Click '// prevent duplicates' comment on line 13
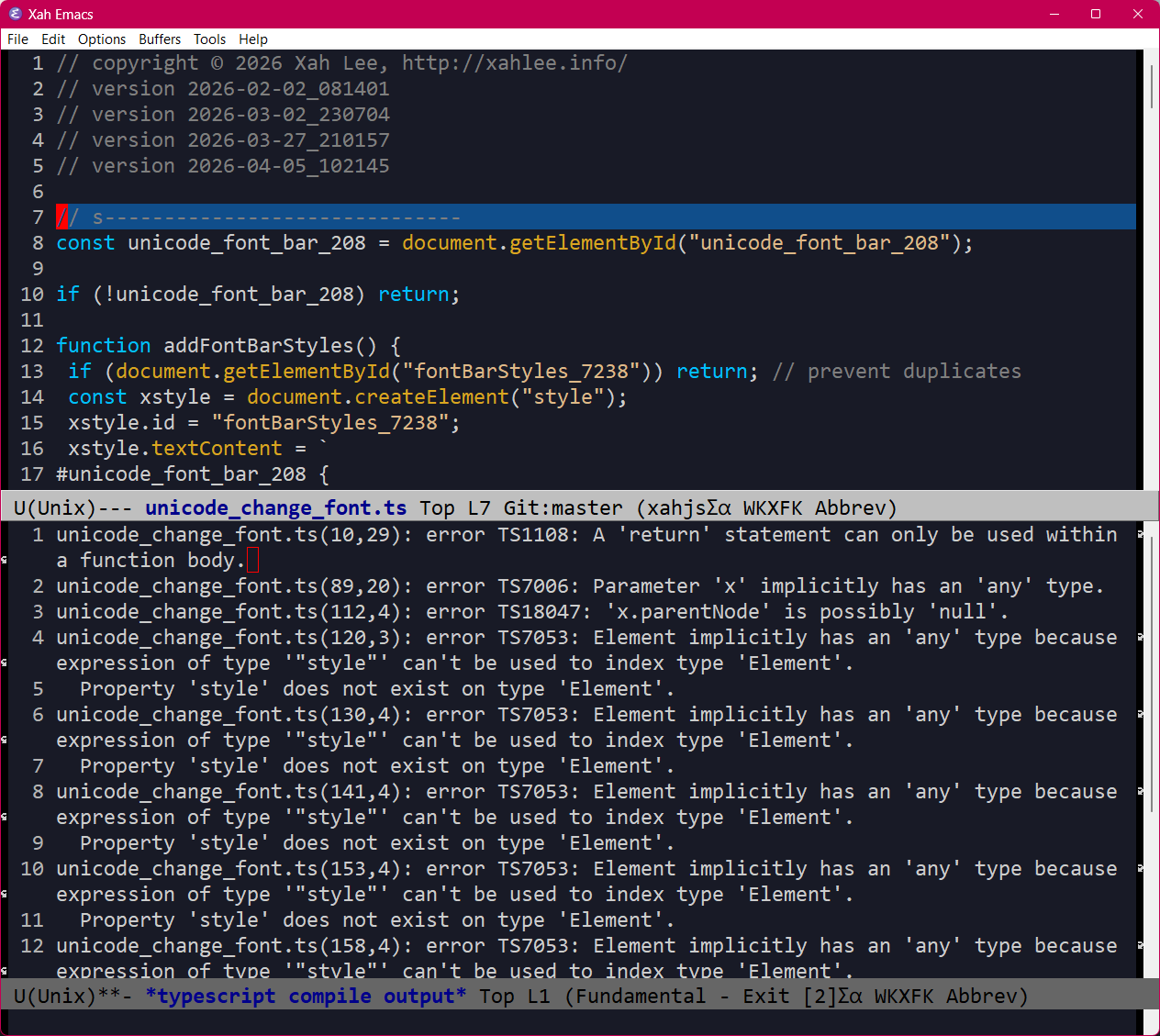The width and height of the screenshot is (1160, 1036). (897, 372)
